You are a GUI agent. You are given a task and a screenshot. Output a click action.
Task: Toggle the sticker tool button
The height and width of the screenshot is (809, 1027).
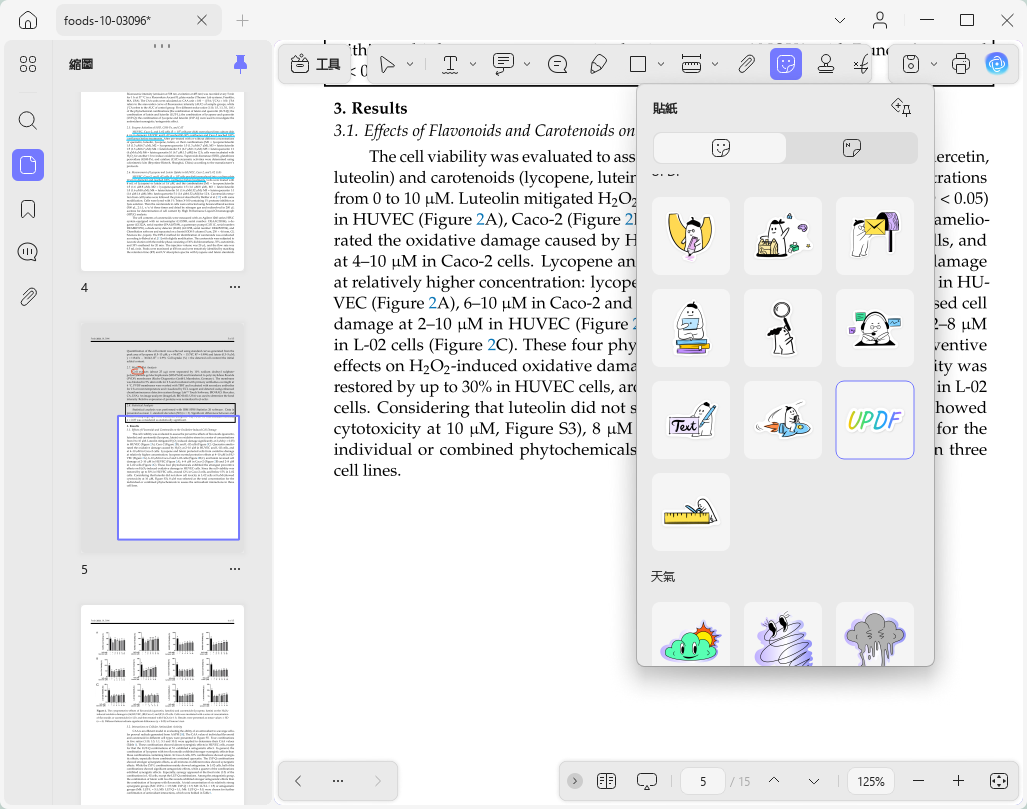pos(786,64)
